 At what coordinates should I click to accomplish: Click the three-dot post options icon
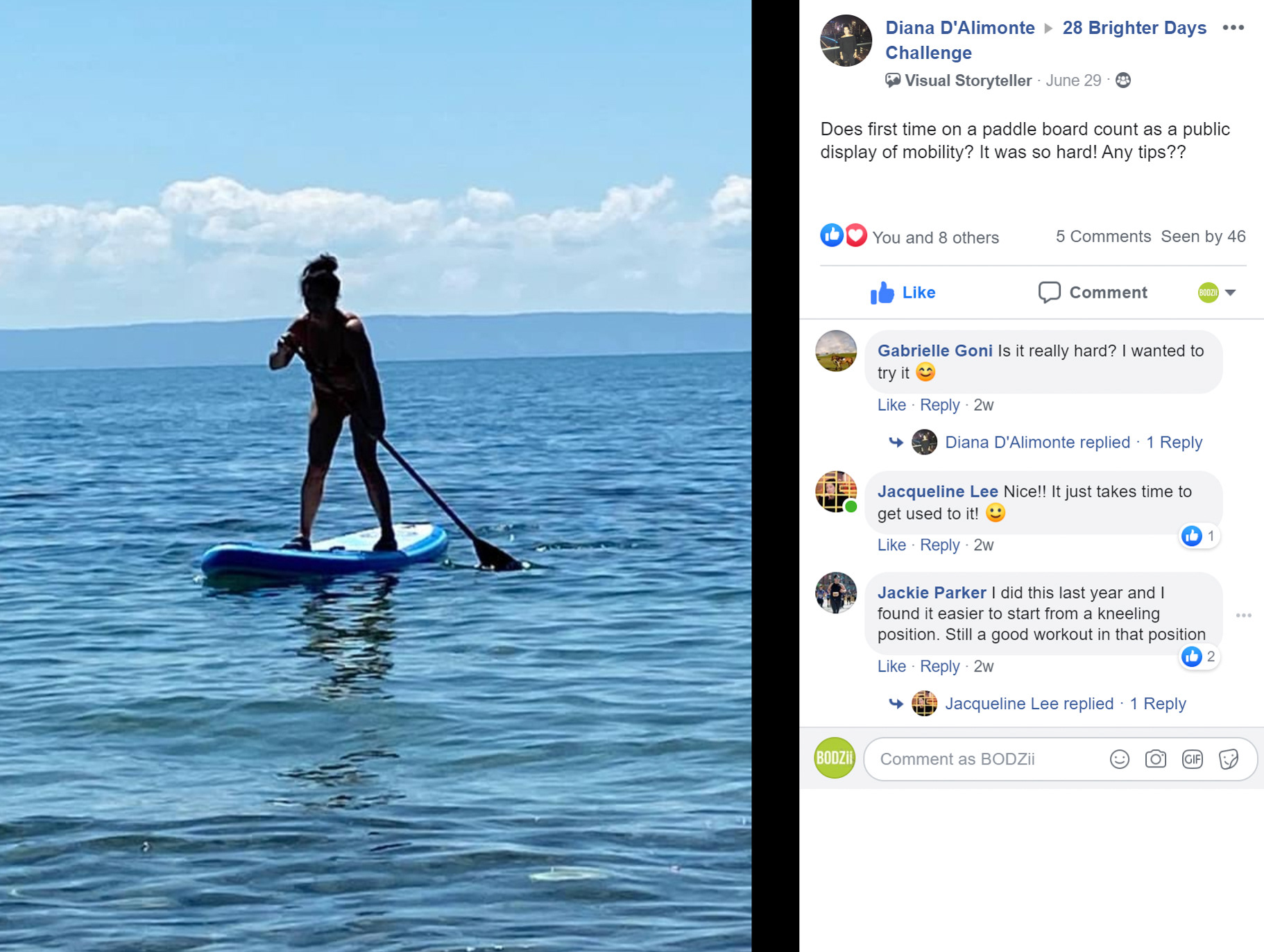tap(1233, 28)
